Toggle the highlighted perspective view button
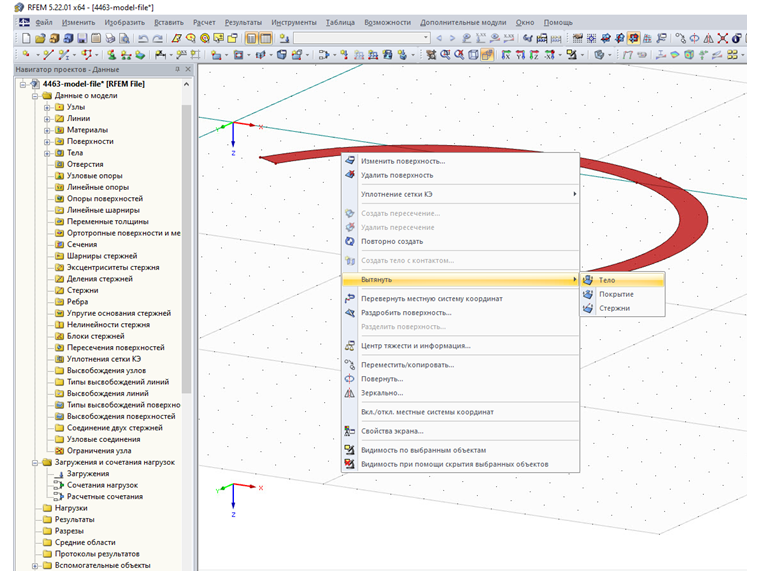Image resolution: width=760 pixels, height=571 pixels. (487, 55)
